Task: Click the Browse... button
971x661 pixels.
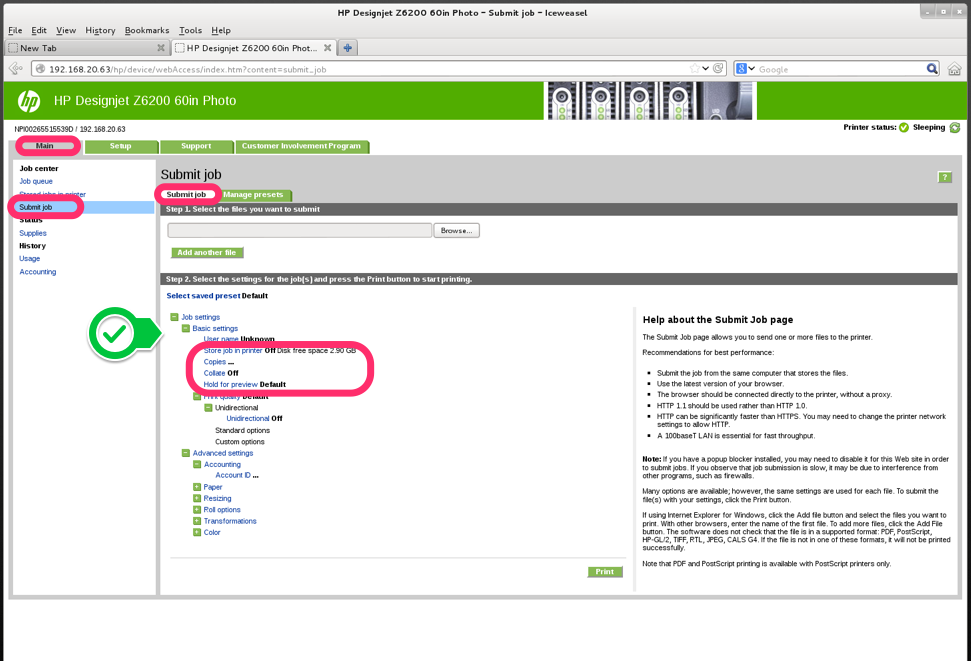Action: [456, 230]
